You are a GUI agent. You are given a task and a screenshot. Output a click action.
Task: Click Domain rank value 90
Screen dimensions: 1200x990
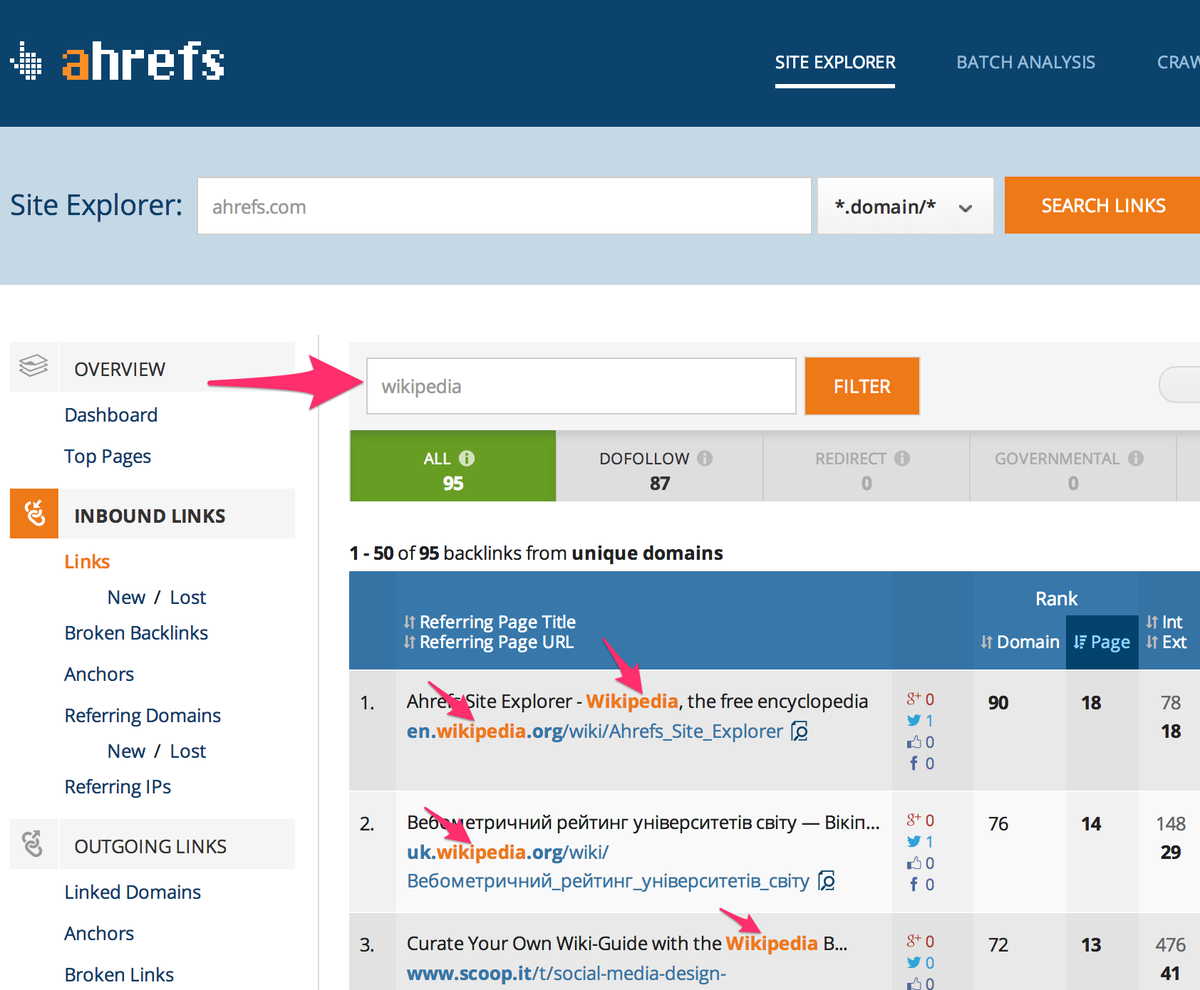click(998, 703)
